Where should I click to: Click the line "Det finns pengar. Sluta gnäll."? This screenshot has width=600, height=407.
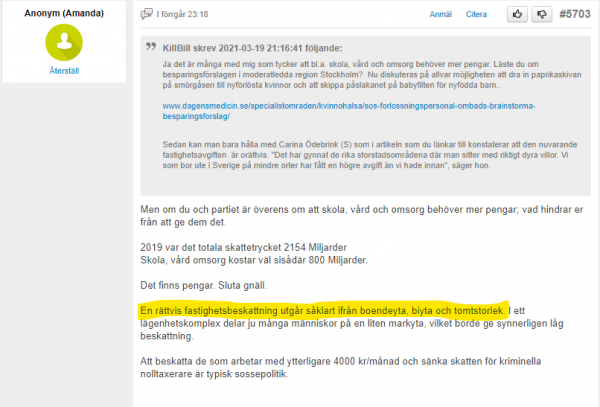pyautogui.click(x=204, y=285)
